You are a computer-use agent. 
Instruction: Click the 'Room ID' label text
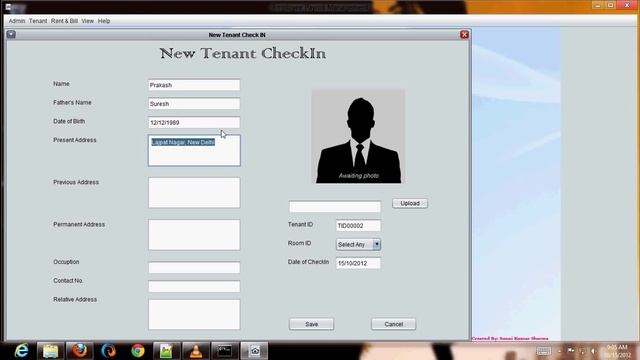coord(299,243)
